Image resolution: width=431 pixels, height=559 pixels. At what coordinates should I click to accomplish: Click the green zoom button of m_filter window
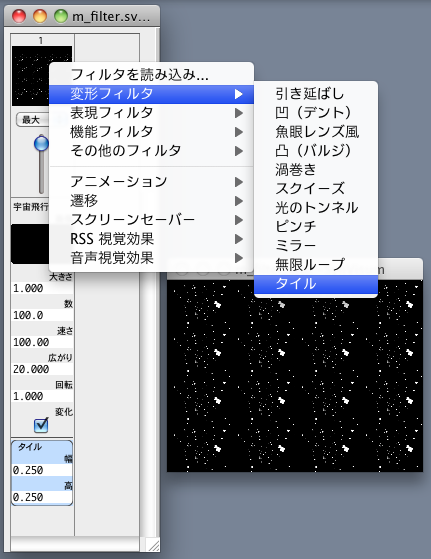click(x=61, y=16)
